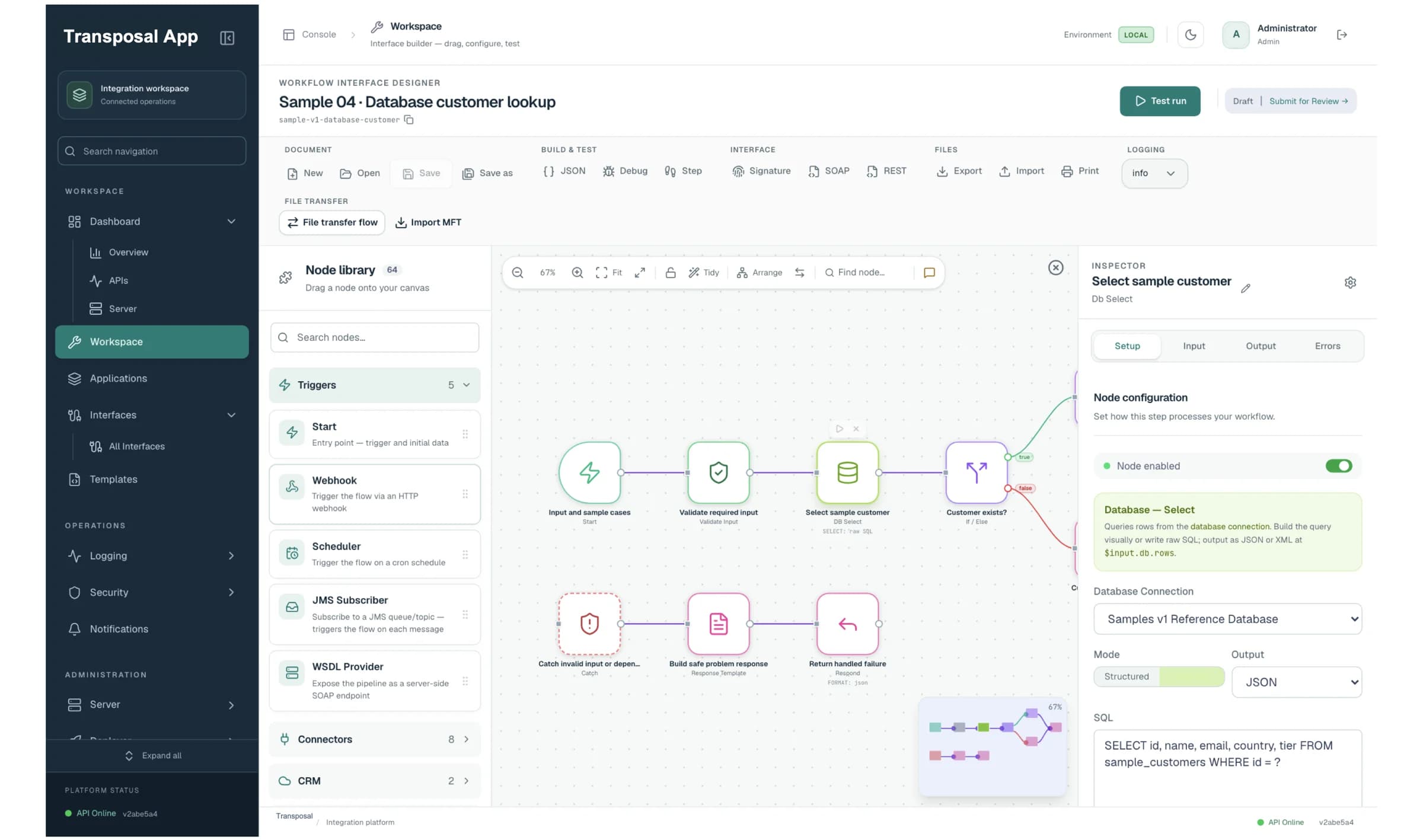Open Applications in the sidebar
The height and width of the screenshot is (840, 1423).
(x=152, y=378)
